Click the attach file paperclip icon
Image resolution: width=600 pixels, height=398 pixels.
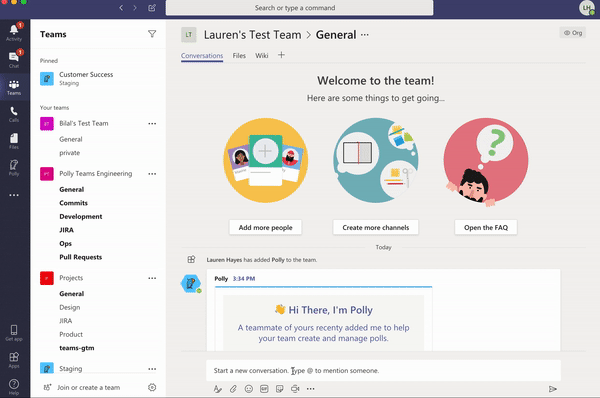tap(233, 389)
